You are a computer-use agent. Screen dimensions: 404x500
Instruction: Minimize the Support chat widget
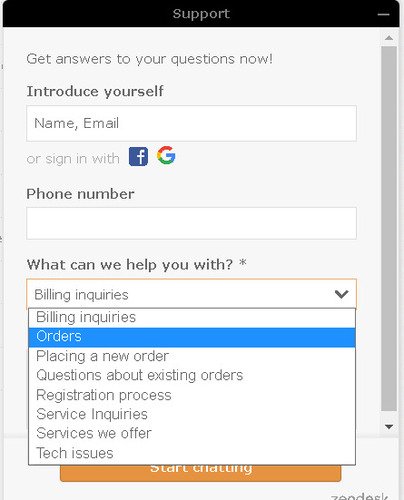[x=384, y=14]
